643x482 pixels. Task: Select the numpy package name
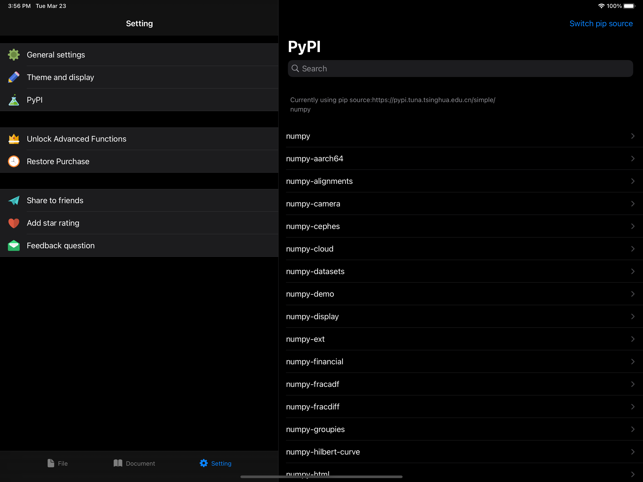pyautogui.click(x=298, y=136)
